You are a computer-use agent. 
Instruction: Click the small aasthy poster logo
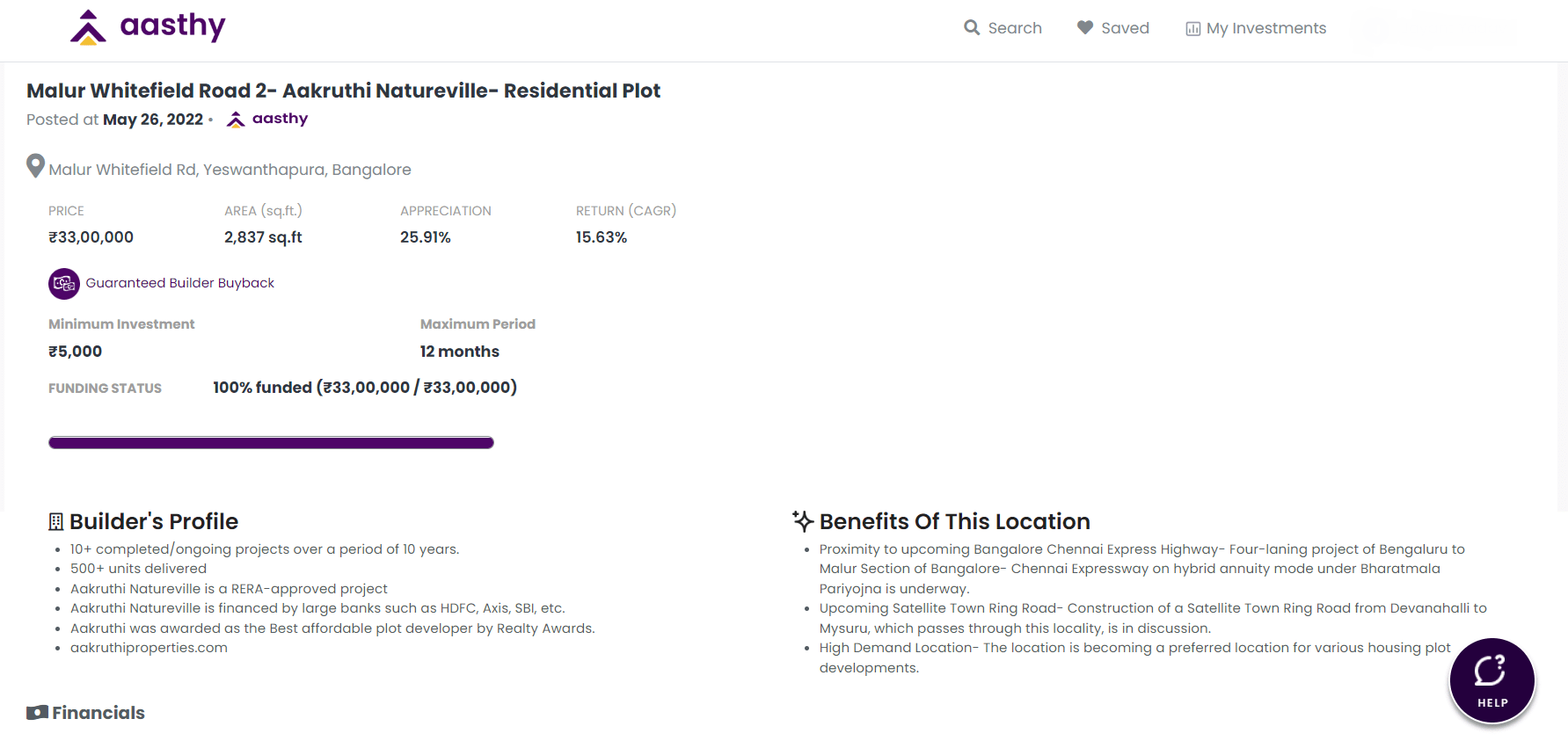[x=236, y=120]
